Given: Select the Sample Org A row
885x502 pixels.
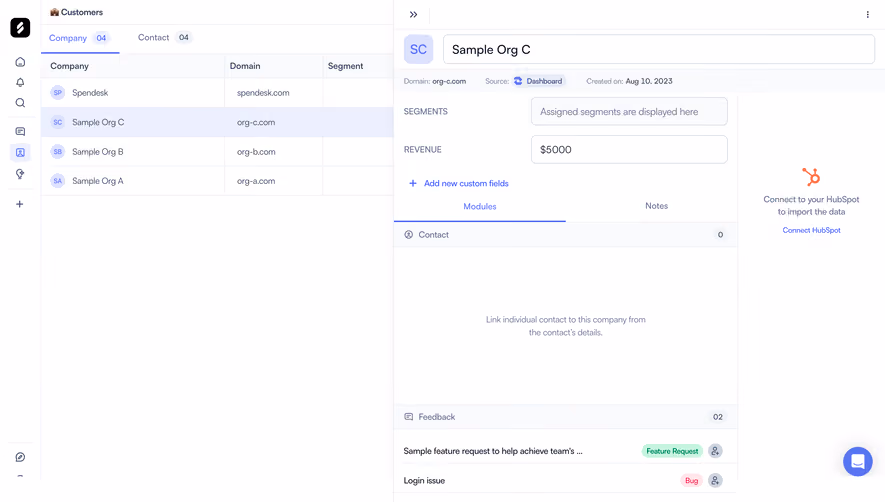Looking at the screenshot, I should point(217,181).
